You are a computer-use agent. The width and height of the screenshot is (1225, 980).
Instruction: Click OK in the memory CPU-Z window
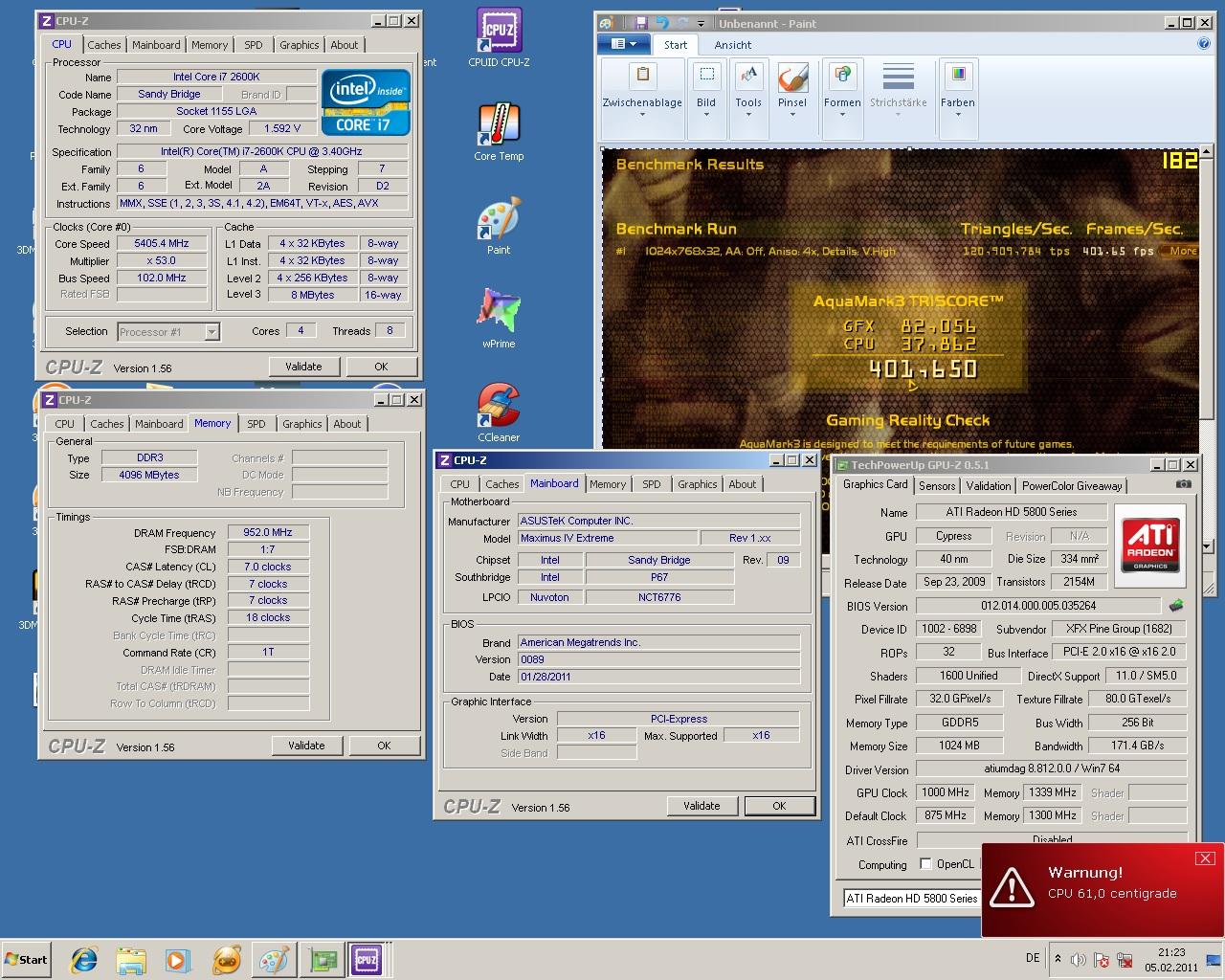(x=384, y=746)
